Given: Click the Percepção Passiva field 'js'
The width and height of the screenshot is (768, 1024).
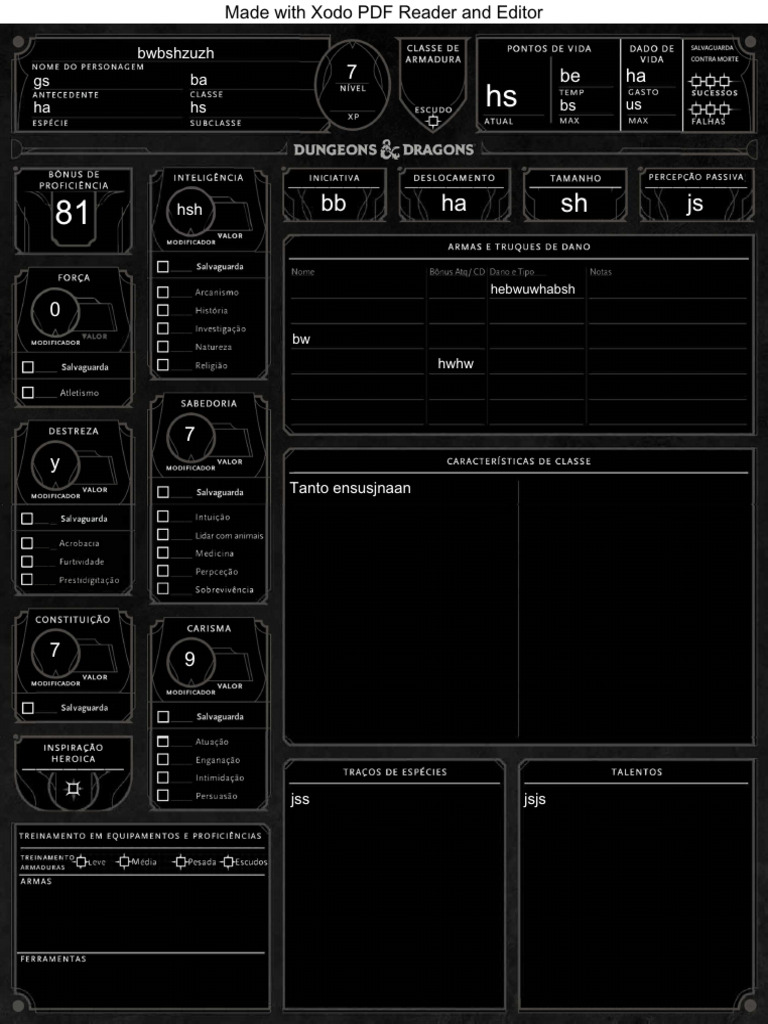Looking at the screenshot, I should [x=695, y=203].
